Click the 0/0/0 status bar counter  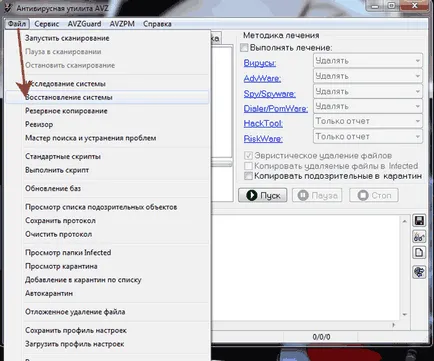pyautogui.click(x=321, y=337)
